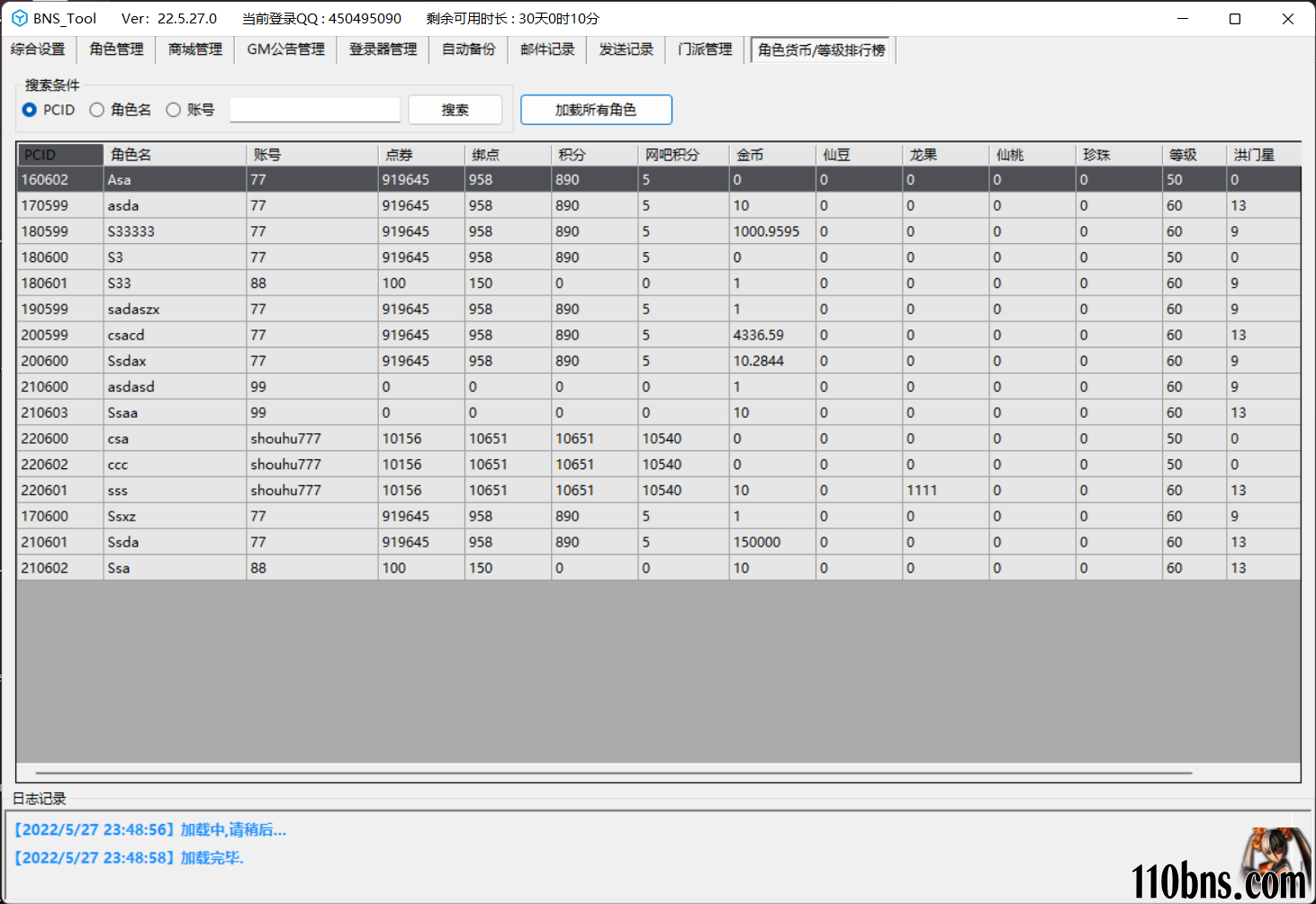1316x904 pixels.
Task: Sort by the 洪门星 column header
Action: point(1264,155)
